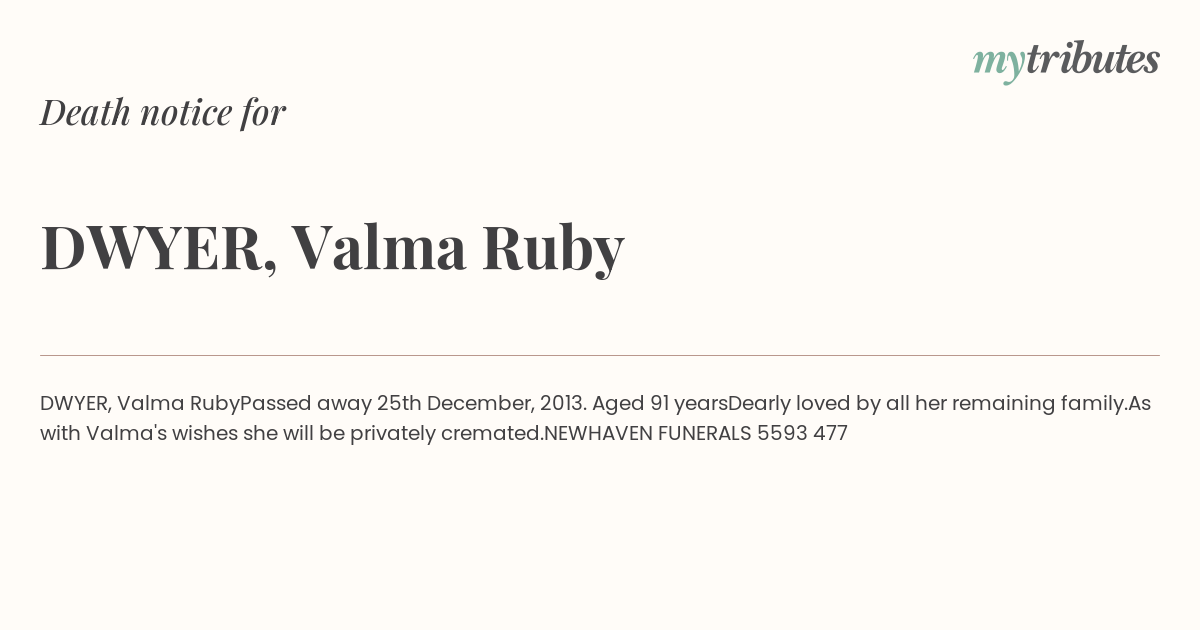Click the horizontal divider line
The height and width of the screenshot is (630, 1200).
click(600, 355)
